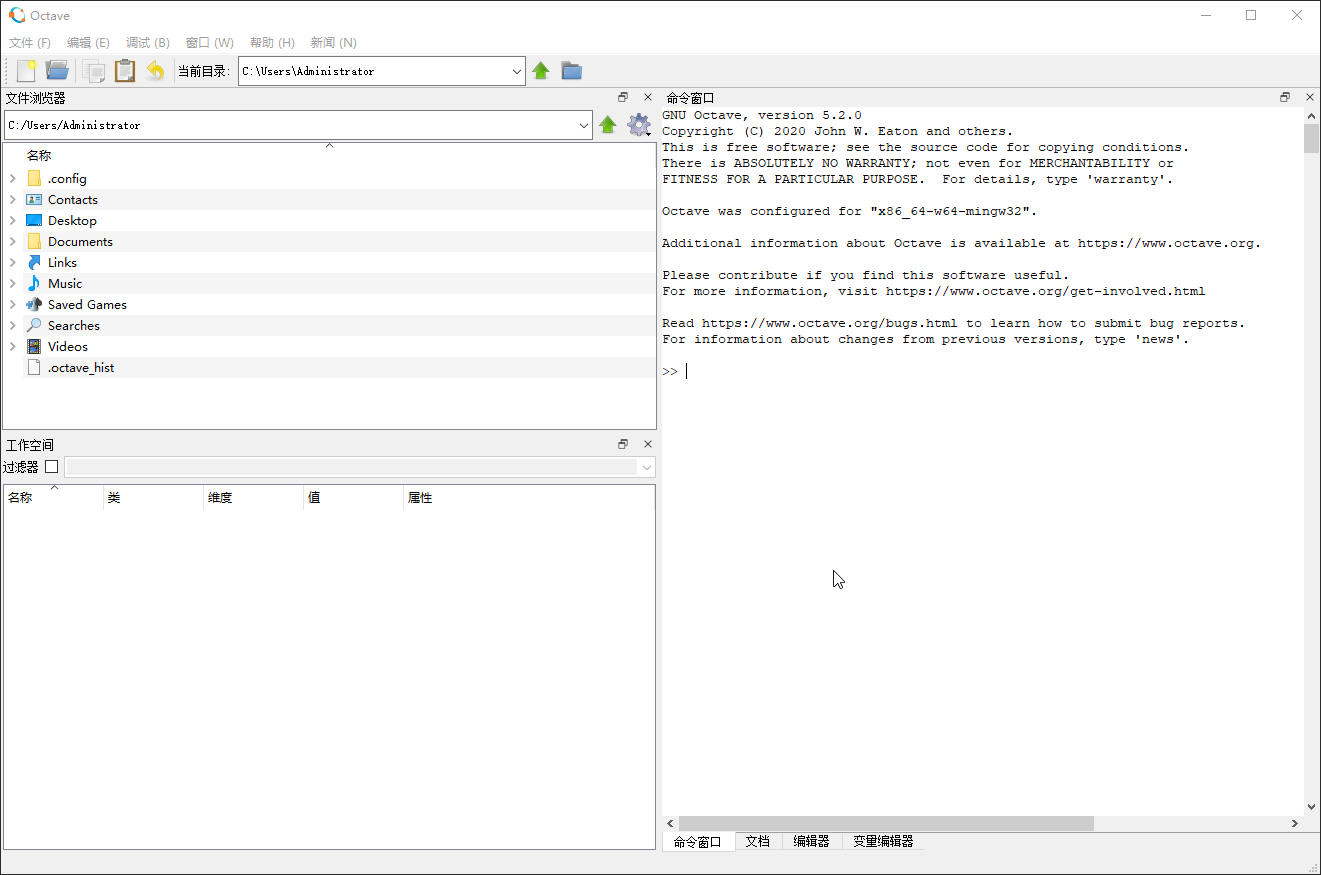Click the Undo arrow icon
This screenshot has height=875, width=1321.
pyautogui.click(x=155, y=71)
